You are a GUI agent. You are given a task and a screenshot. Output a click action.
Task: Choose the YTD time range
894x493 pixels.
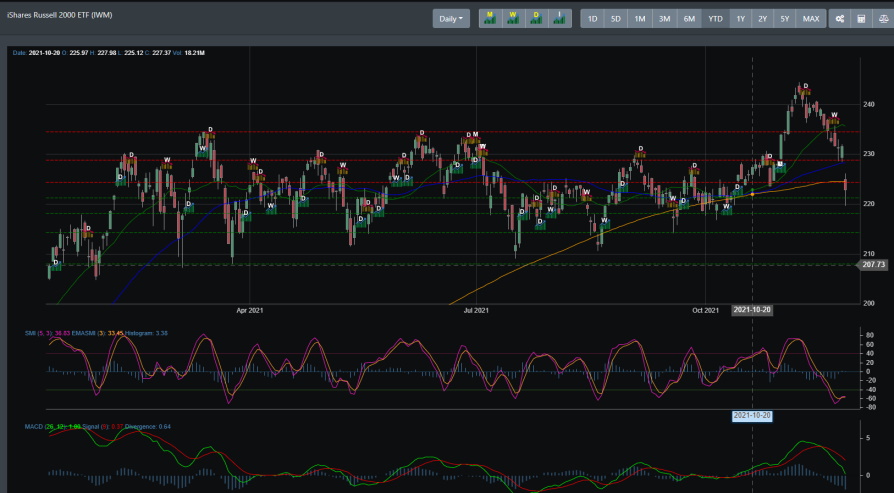point(716,18)
